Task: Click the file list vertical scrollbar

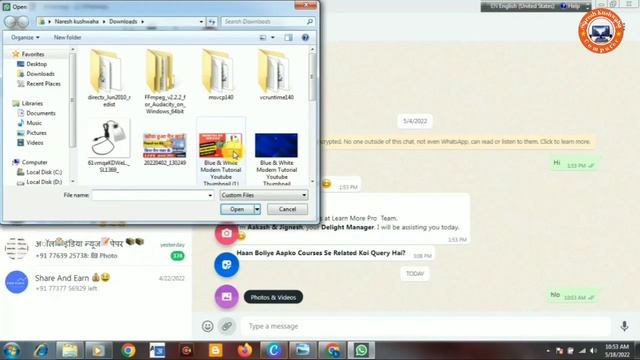Action: point(313,115)
